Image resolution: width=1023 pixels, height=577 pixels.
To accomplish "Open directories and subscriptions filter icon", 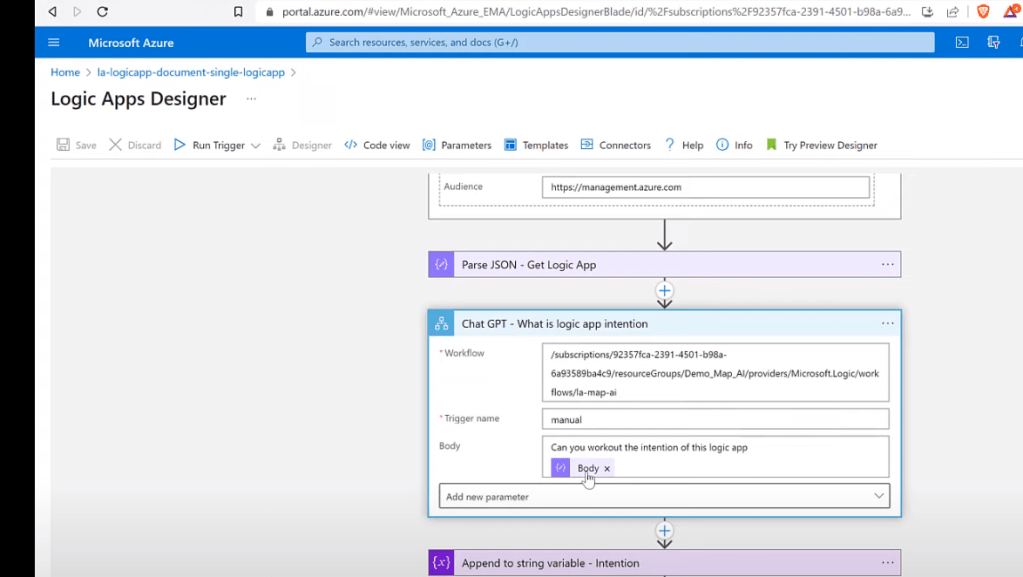I will click(x=994, y=42).
